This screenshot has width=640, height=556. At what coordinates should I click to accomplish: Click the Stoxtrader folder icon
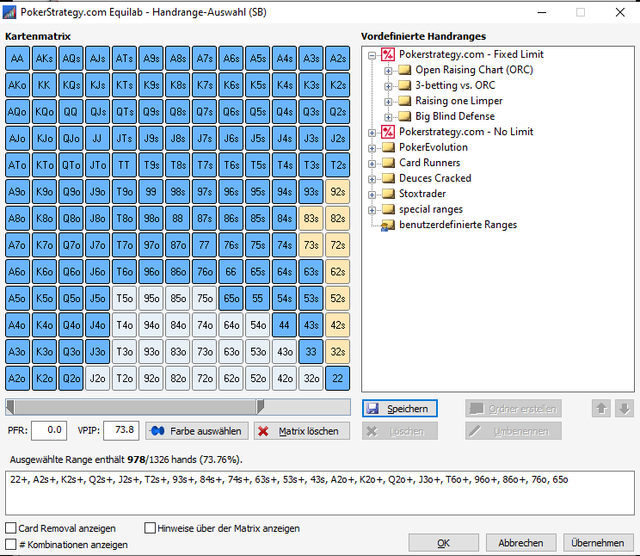coord(388,194)
